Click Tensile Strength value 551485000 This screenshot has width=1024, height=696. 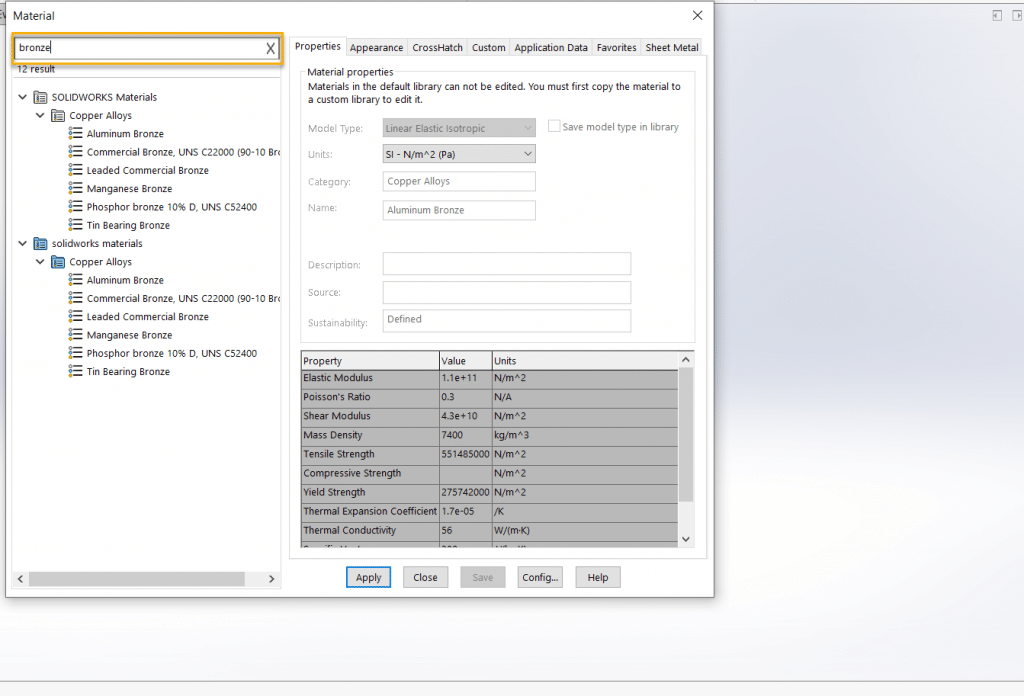(465, 454)
